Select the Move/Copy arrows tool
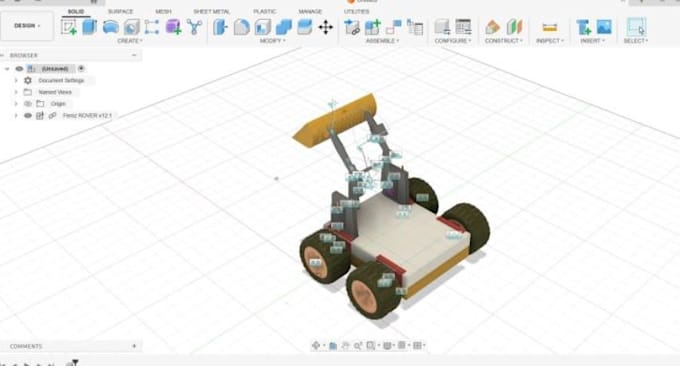Screen dimensions: 680x366 pos(326,27)
